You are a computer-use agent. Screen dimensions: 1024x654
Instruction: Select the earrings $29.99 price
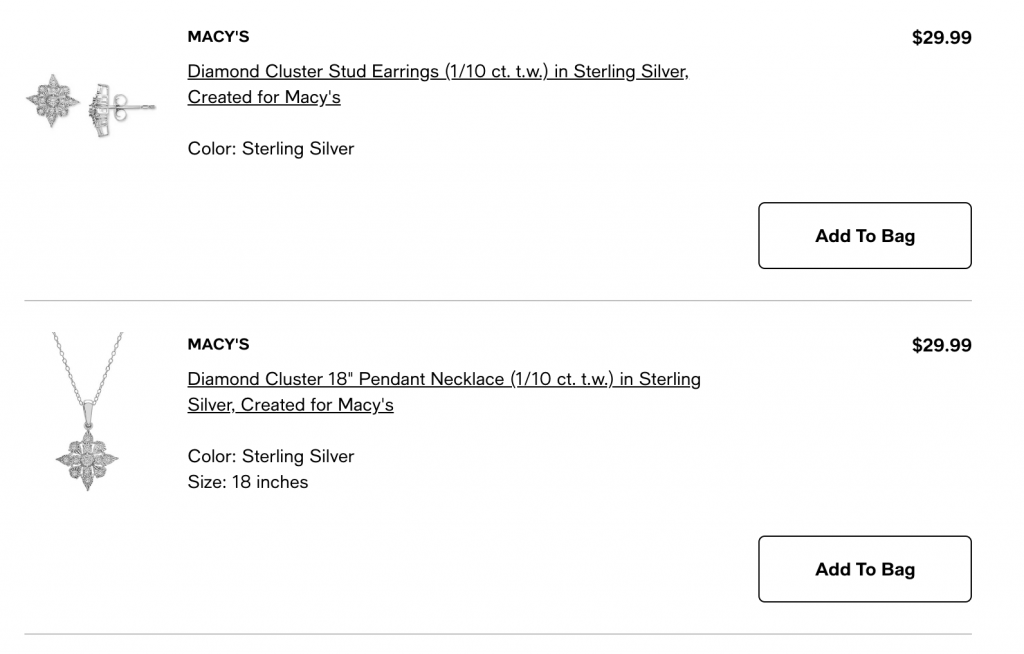pos(942,37)
